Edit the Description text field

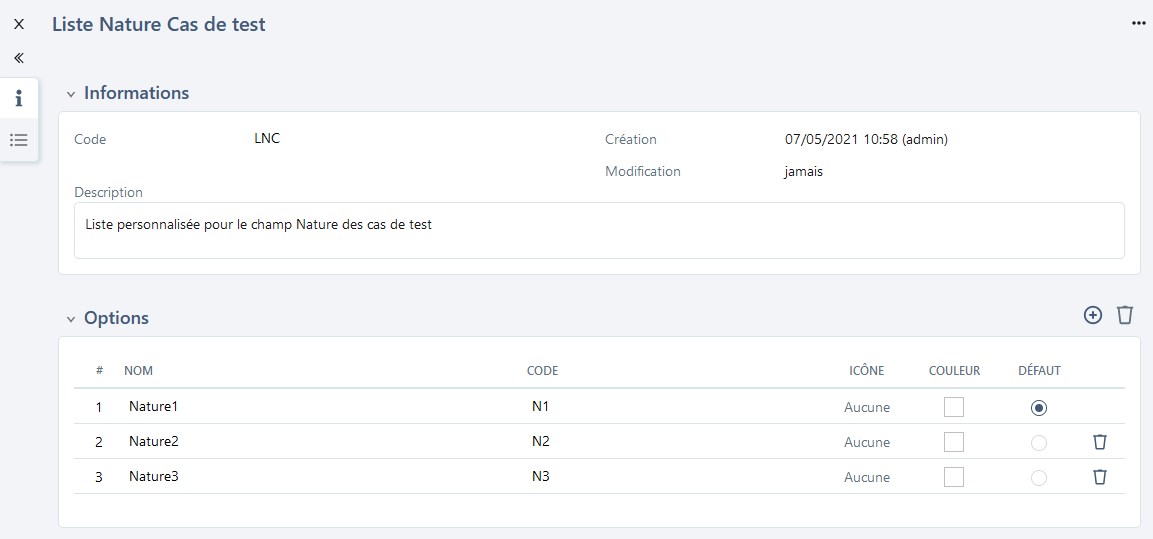[x=599, y=230]
